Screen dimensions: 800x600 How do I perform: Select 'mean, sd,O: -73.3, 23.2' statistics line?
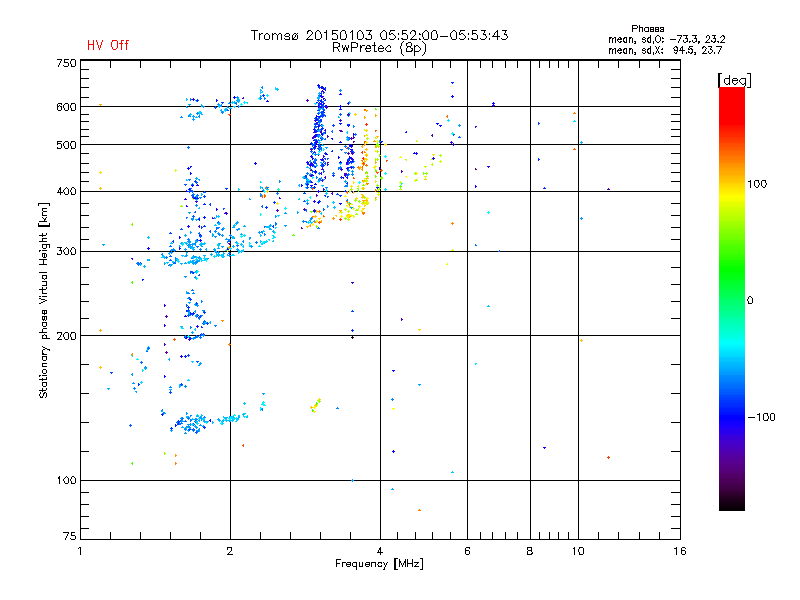coord(666,39)
